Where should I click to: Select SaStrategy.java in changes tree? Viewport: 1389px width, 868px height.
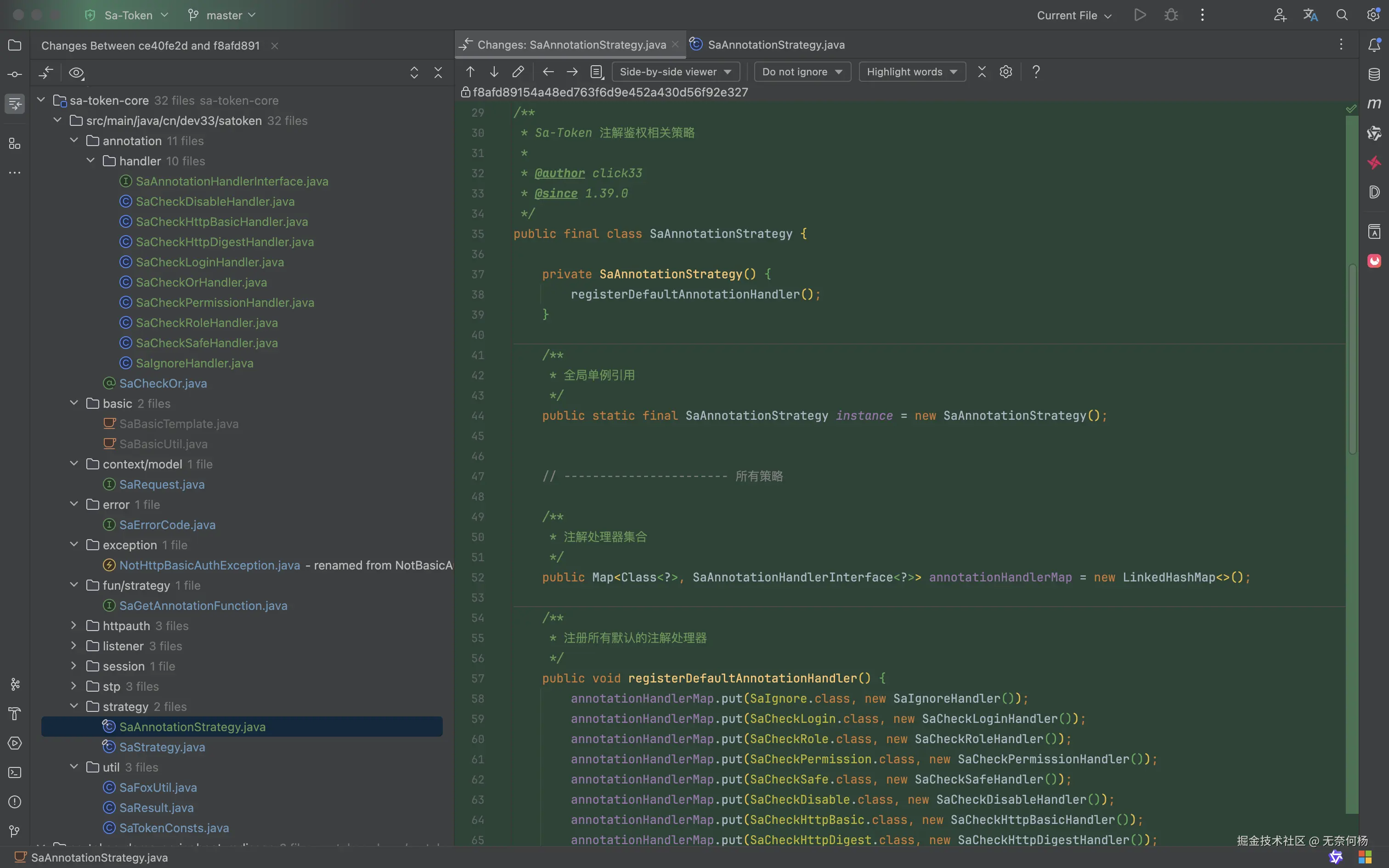(162, 747)
